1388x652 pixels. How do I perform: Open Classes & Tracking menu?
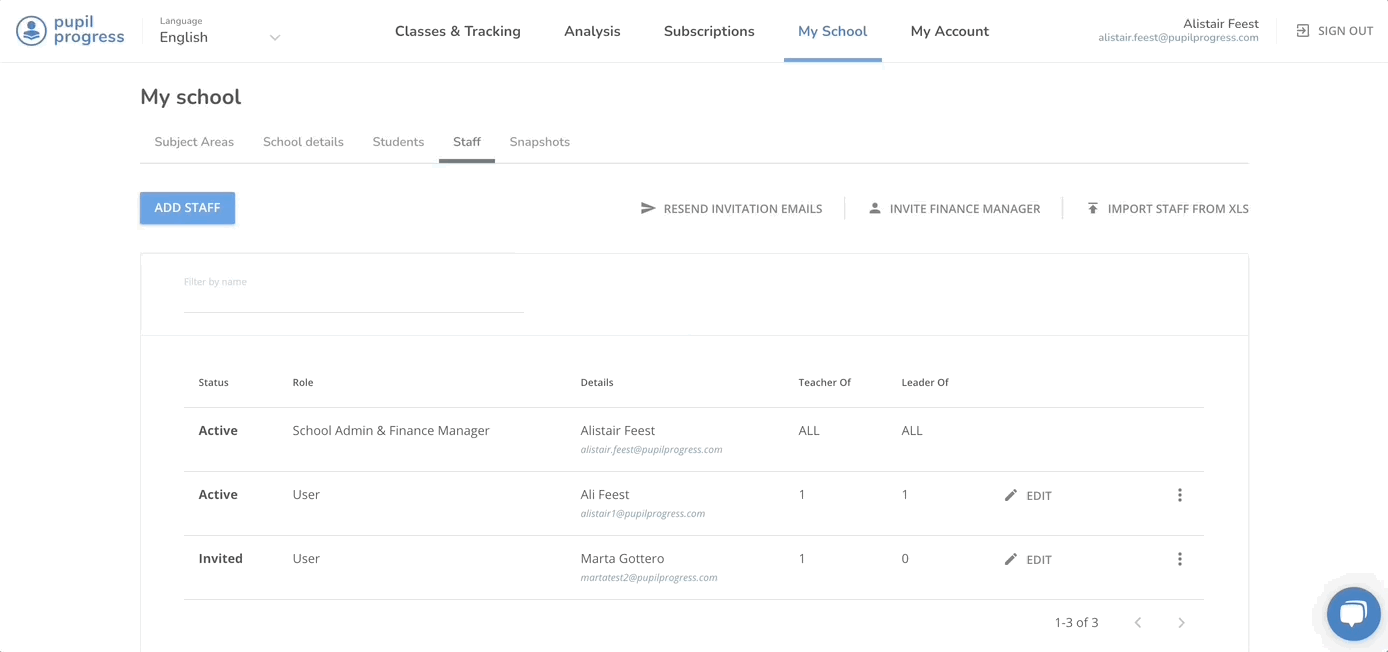[457, 31]
